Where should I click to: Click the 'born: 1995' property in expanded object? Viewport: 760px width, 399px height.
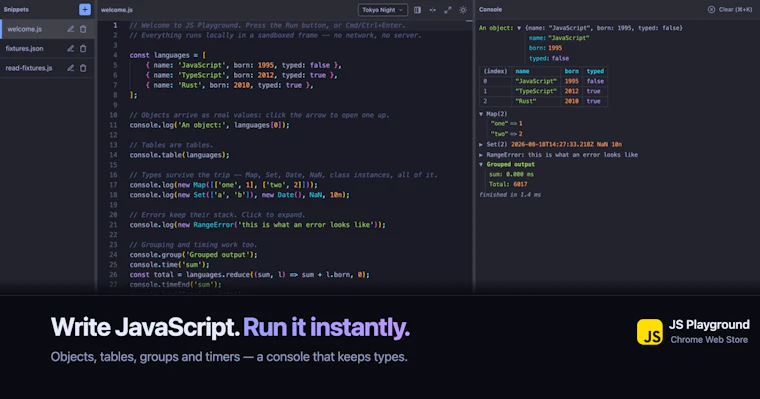(545, 48)
